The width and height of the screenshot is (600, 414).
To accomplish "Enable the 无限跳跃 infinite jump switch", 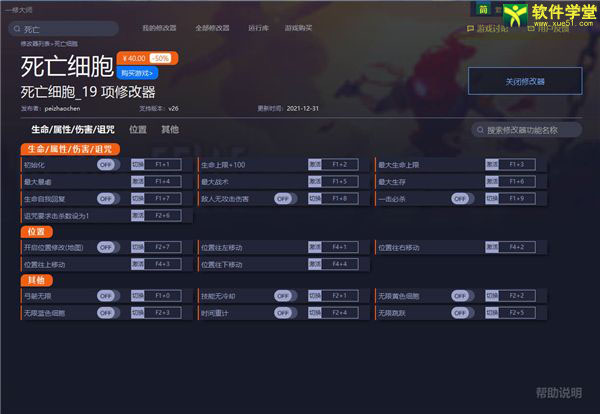I will pyautogui.click(x=461, y=313).
